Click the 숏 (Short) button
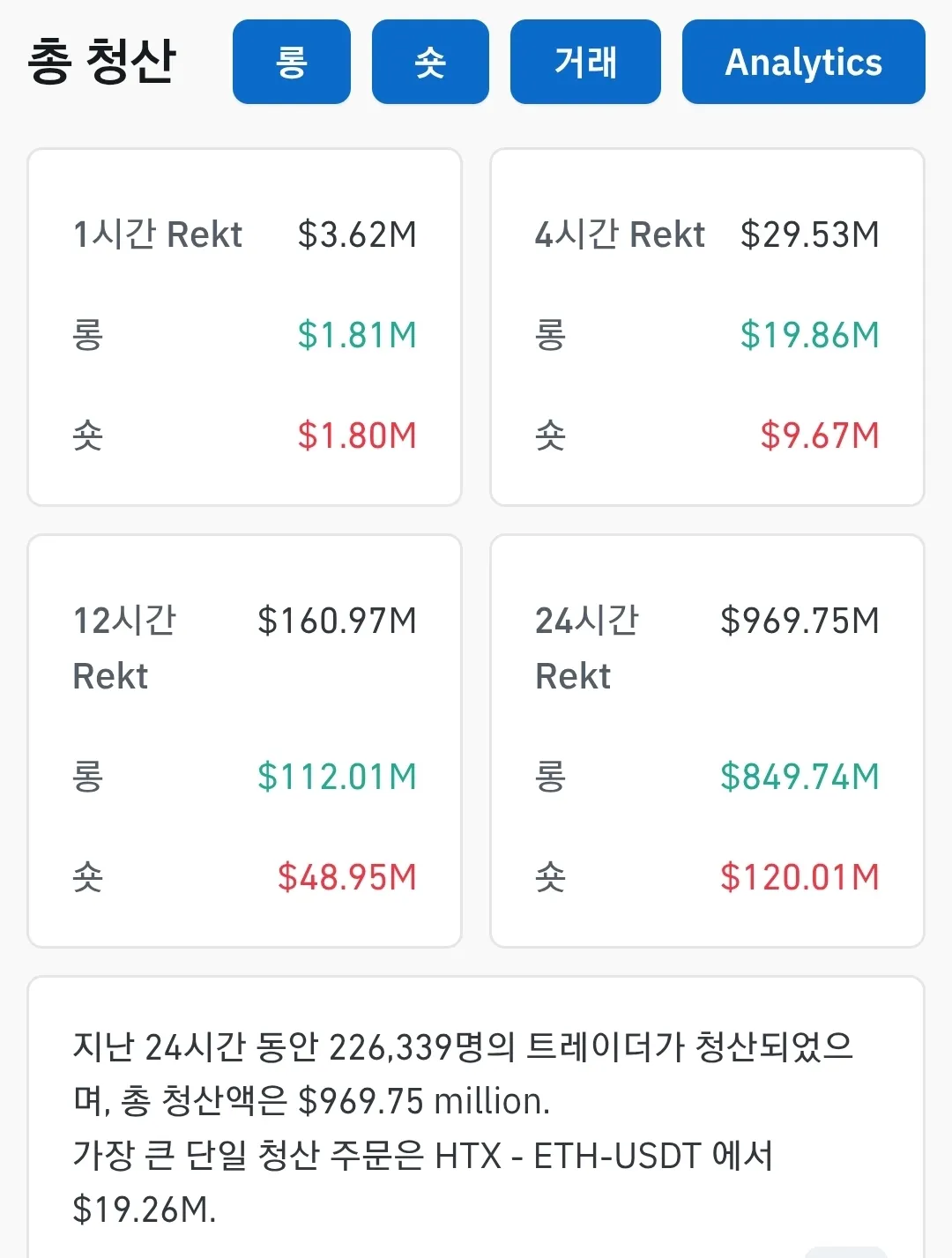Viewport: 952px width, 1258px height. point(430,62)
